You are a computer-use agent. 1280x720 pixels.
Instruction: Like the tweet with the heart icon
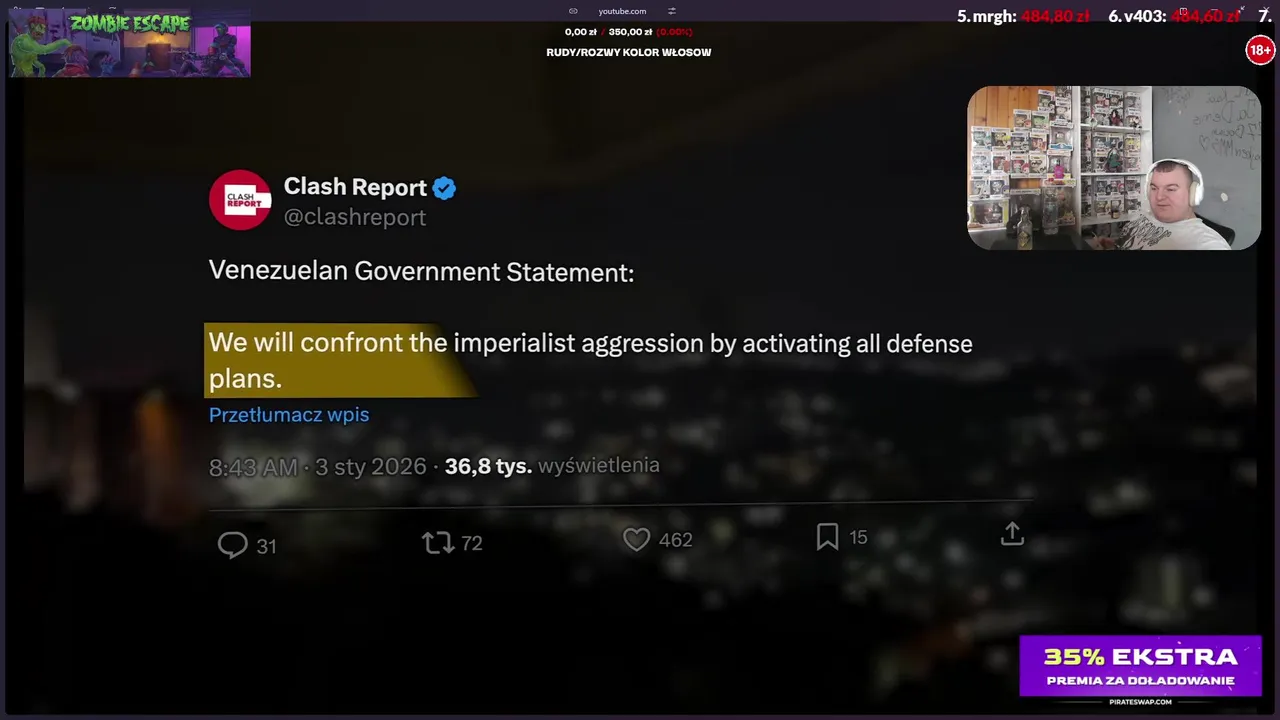point(637,540)
